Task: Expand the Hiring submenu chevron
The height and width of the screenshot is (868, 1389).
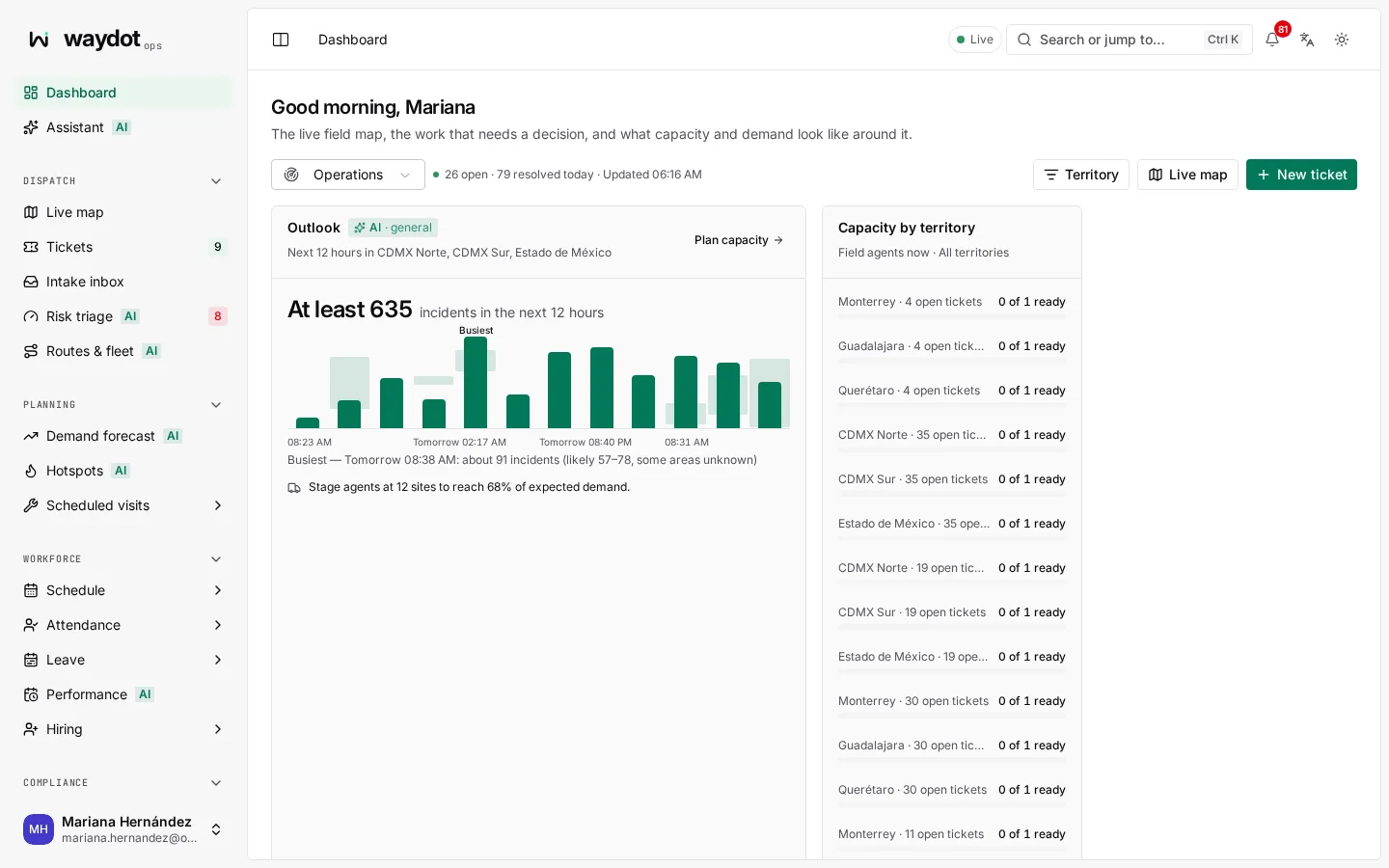Action: (x=218, y=729)
